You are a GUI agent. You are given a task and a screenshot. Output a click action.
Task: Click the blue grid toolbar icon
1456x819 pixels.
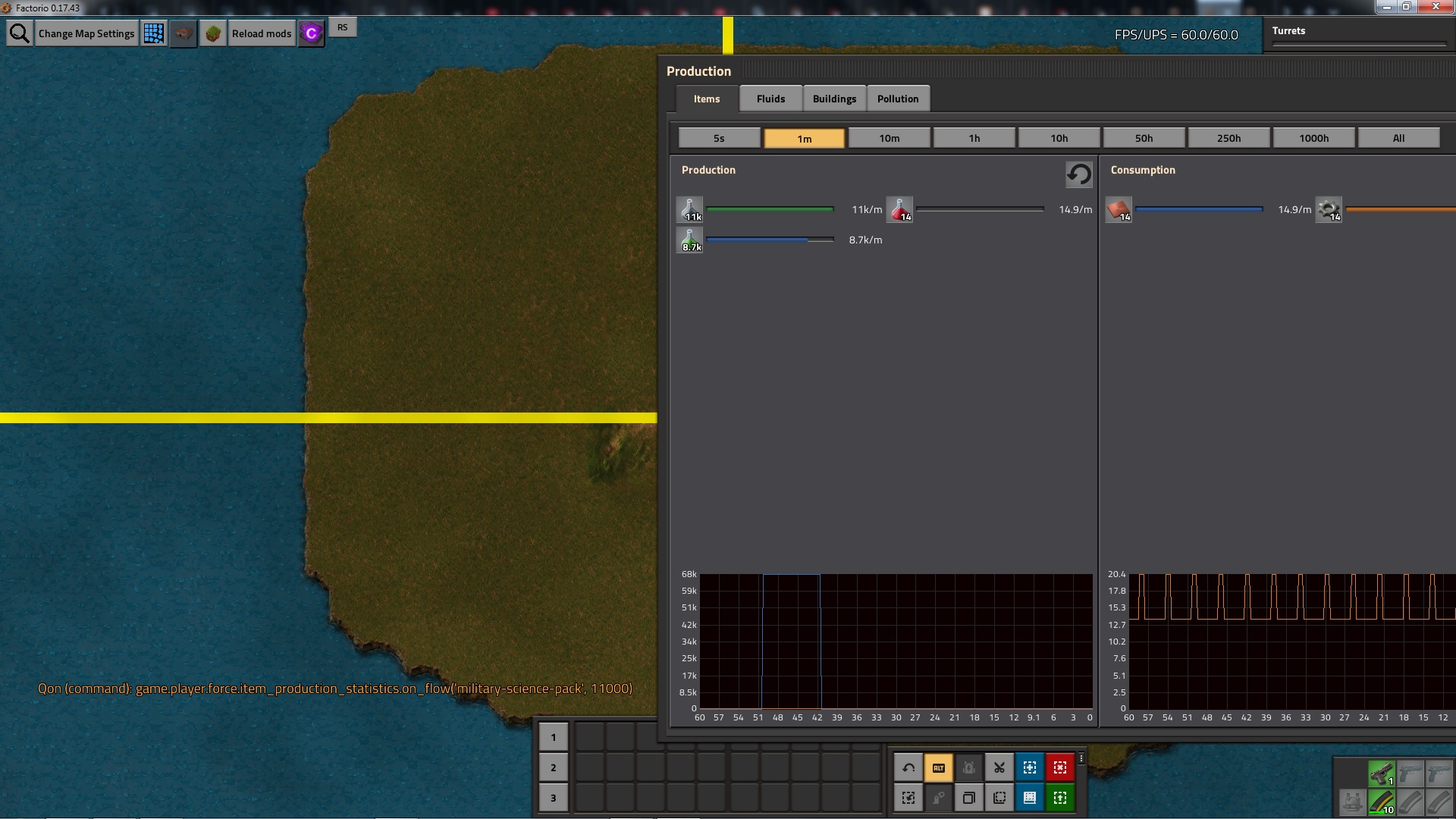point(154,33)
